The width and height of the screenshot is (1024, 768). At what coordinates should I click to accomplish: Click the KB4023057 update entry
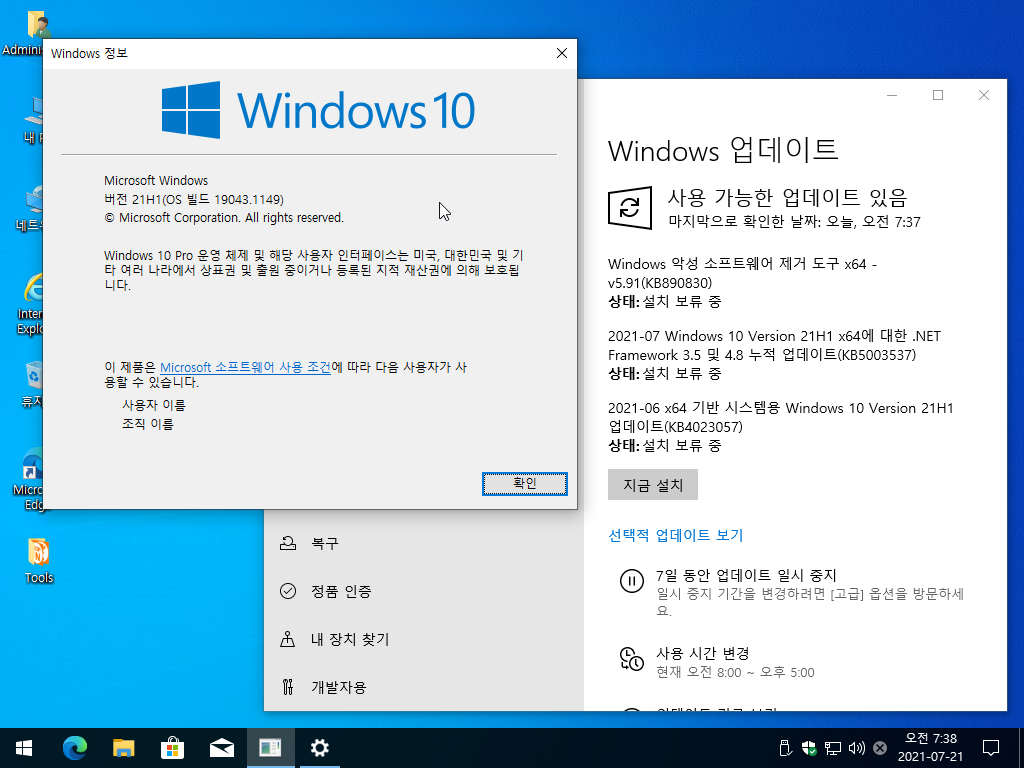[780, 426]
